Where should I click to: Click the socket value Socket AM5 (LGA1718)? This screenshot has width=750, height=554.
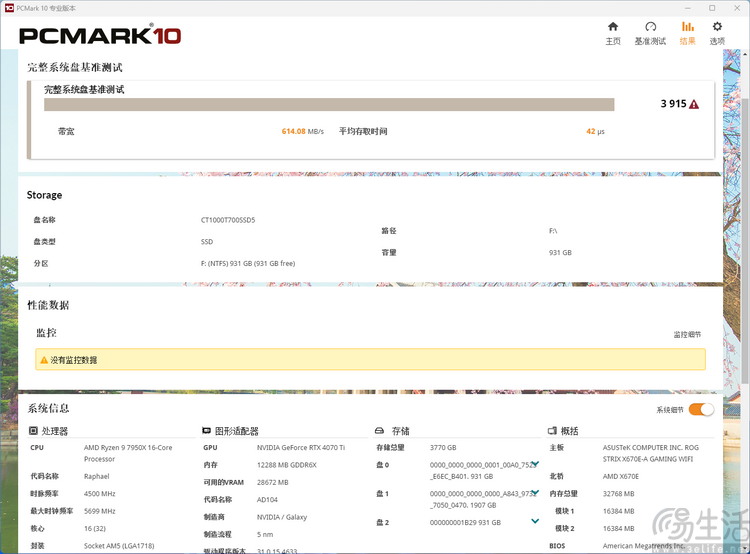tap(119, 545)
